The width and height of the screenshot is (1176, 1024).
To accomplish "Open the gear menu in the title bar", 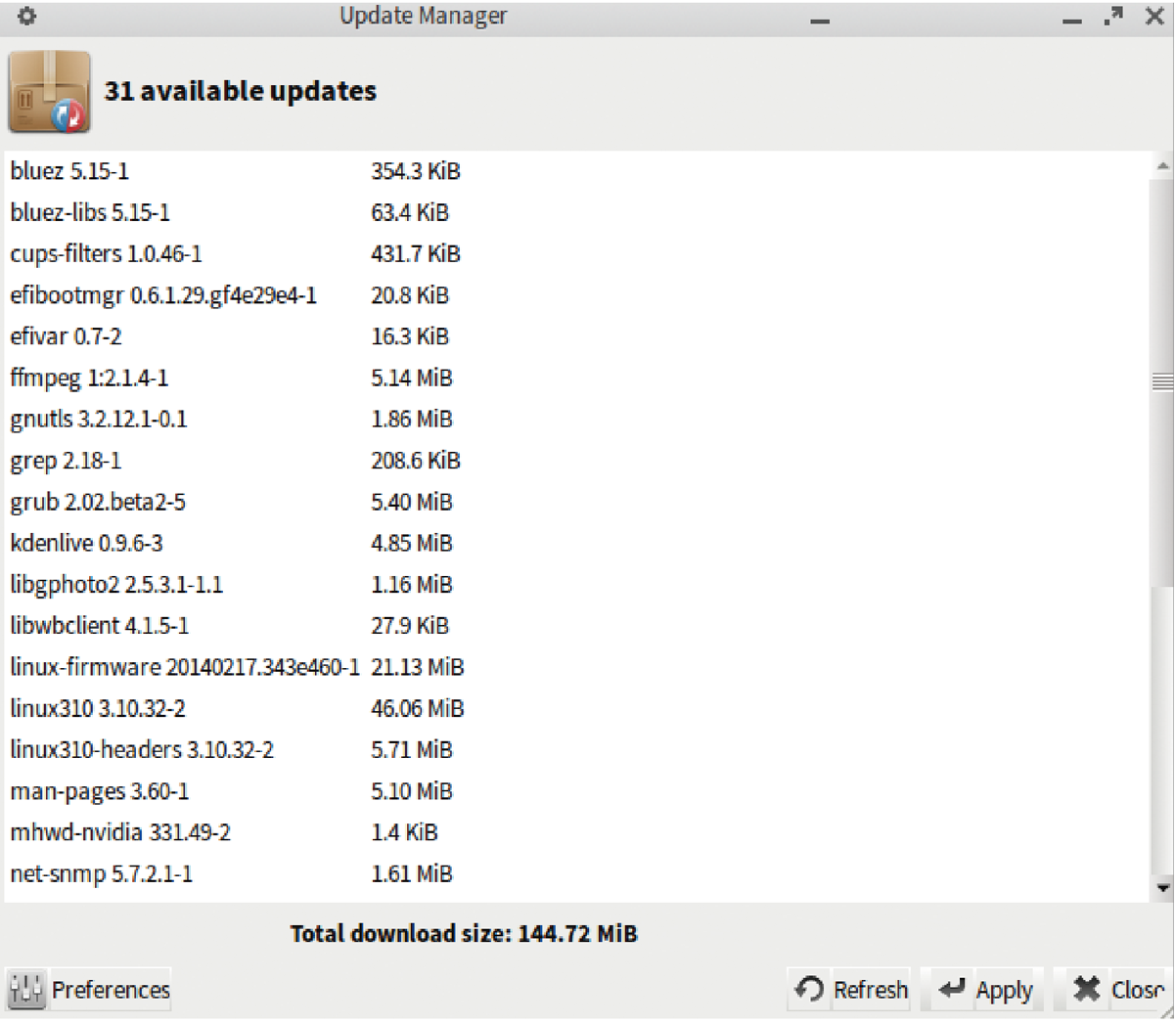I will pyautogui.click(x=27, y=16).
